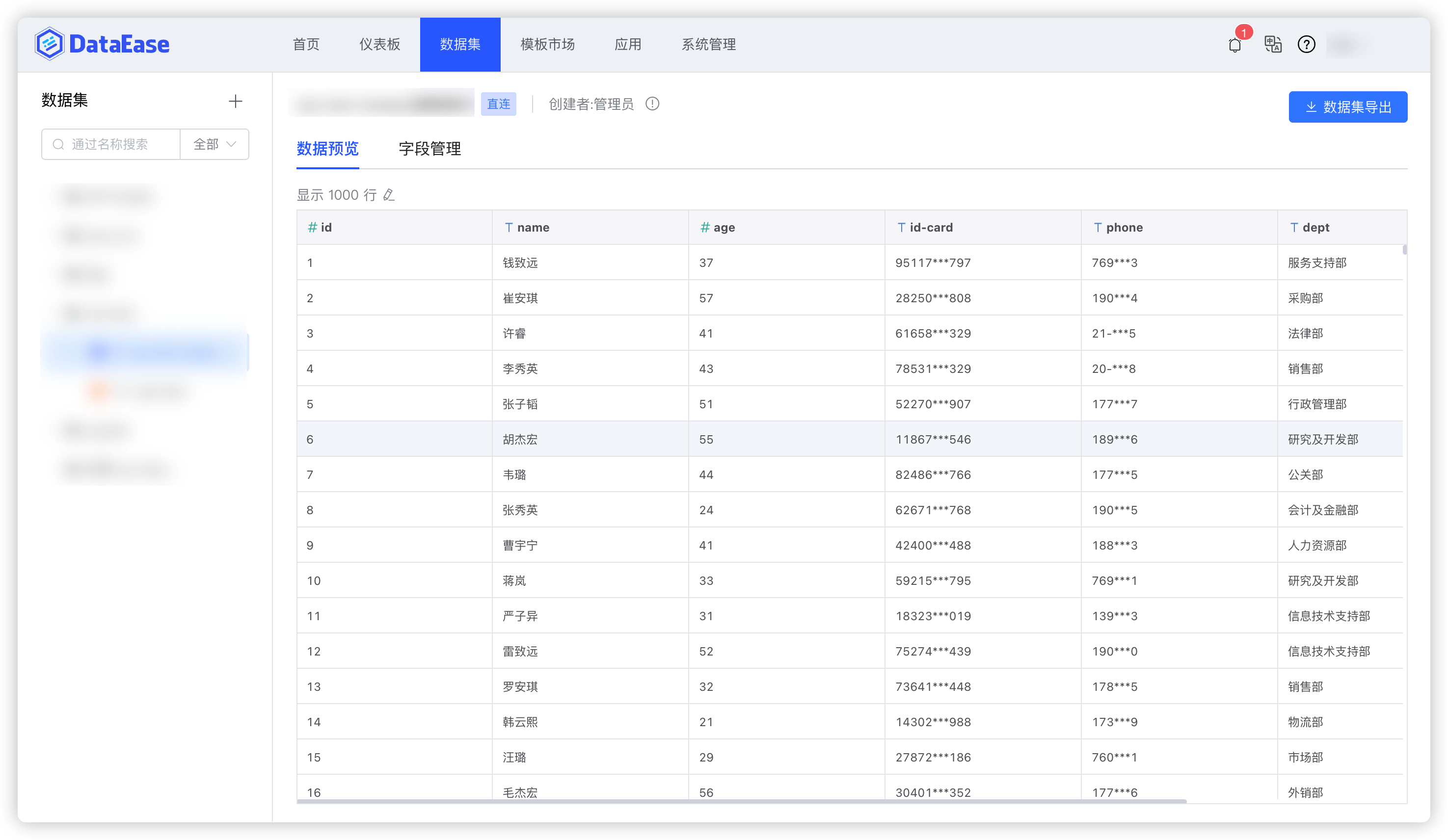Open the 仪表板 menu
This screenshot has width=1448, height=840.
(x=379, y=44)
